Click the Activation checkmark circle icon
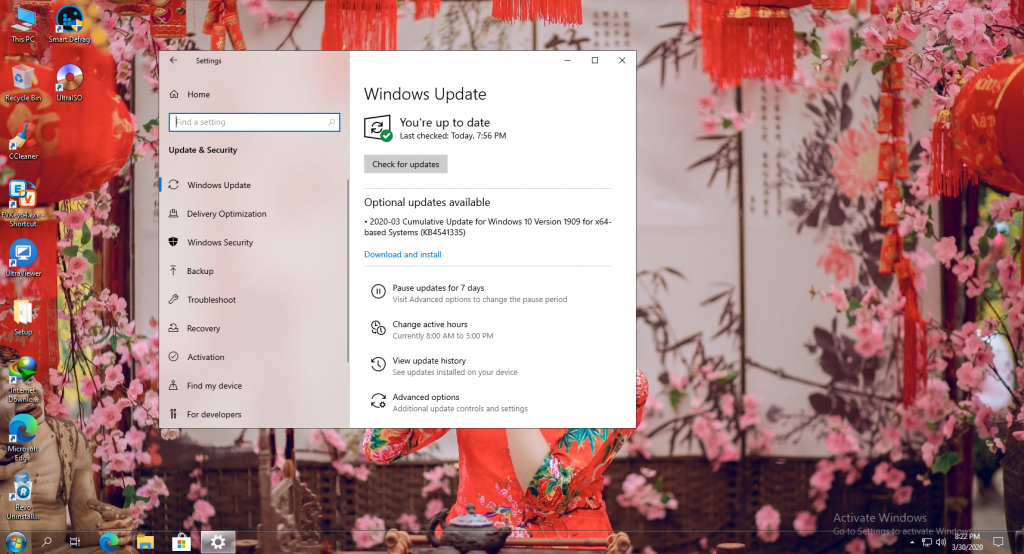 point(173,357)
